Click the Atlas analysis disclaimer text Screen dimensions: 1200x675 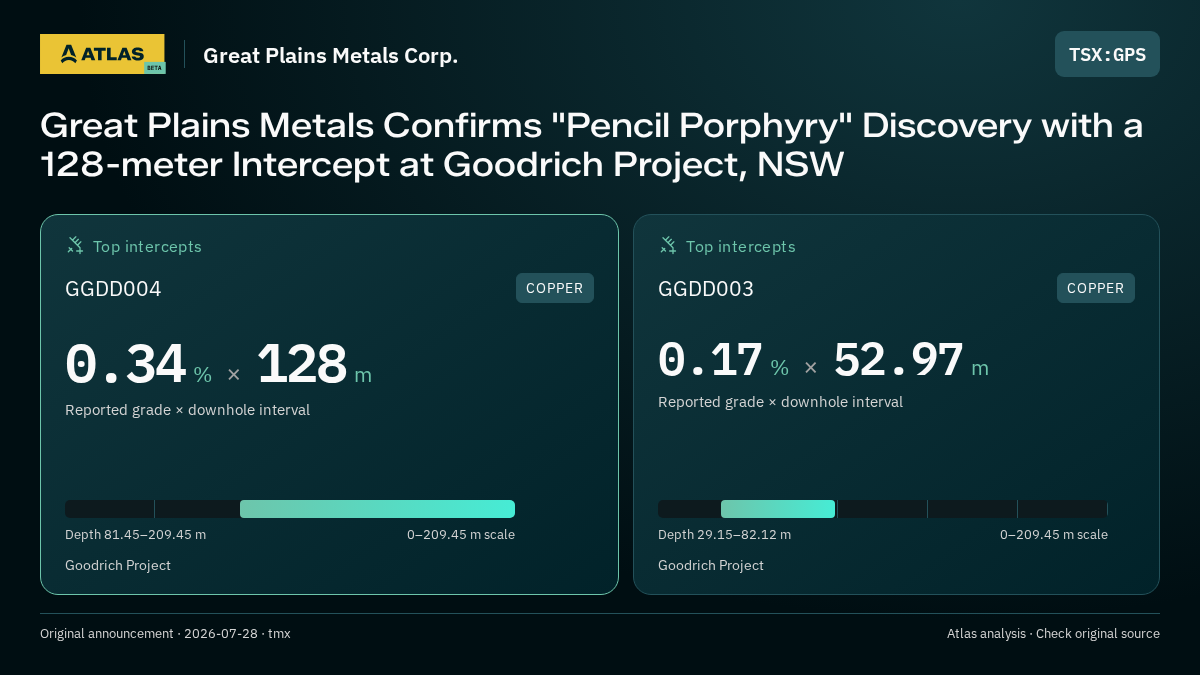[x=1053, y=634]
